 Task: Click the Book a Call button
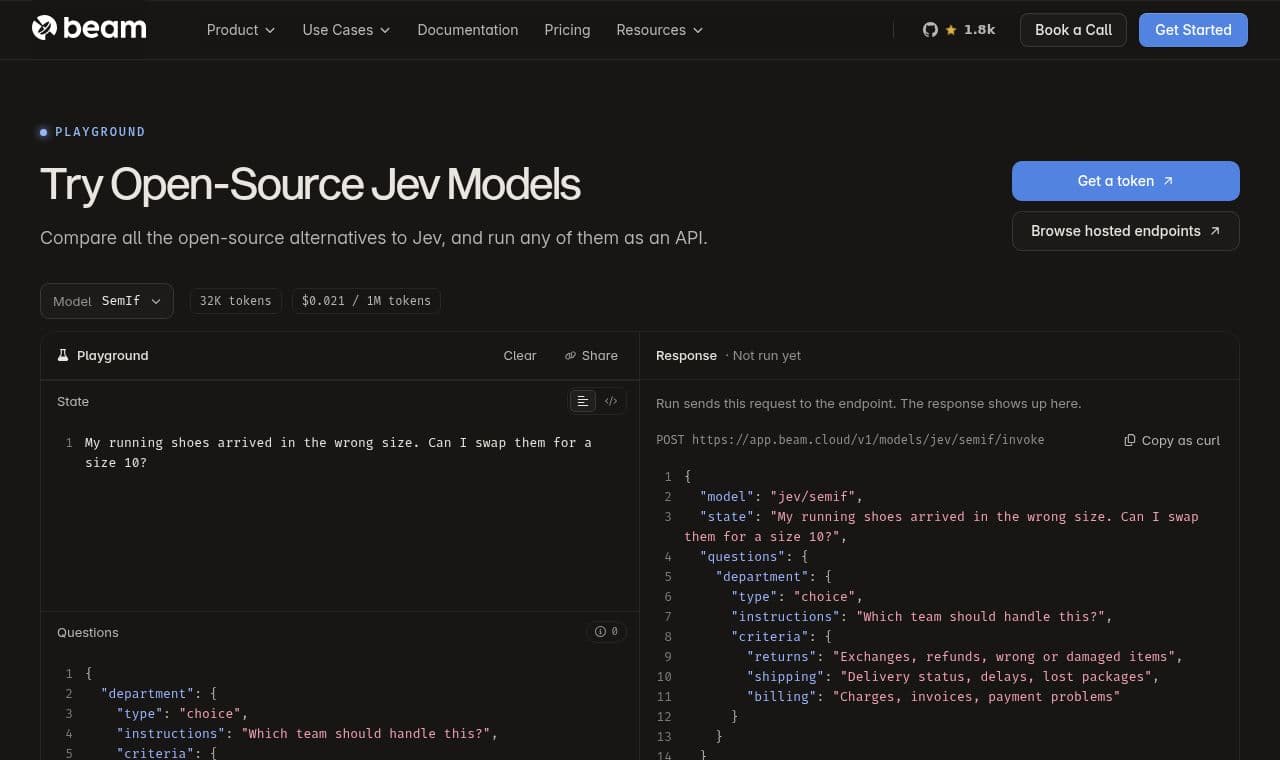[x=1073, y=30]
